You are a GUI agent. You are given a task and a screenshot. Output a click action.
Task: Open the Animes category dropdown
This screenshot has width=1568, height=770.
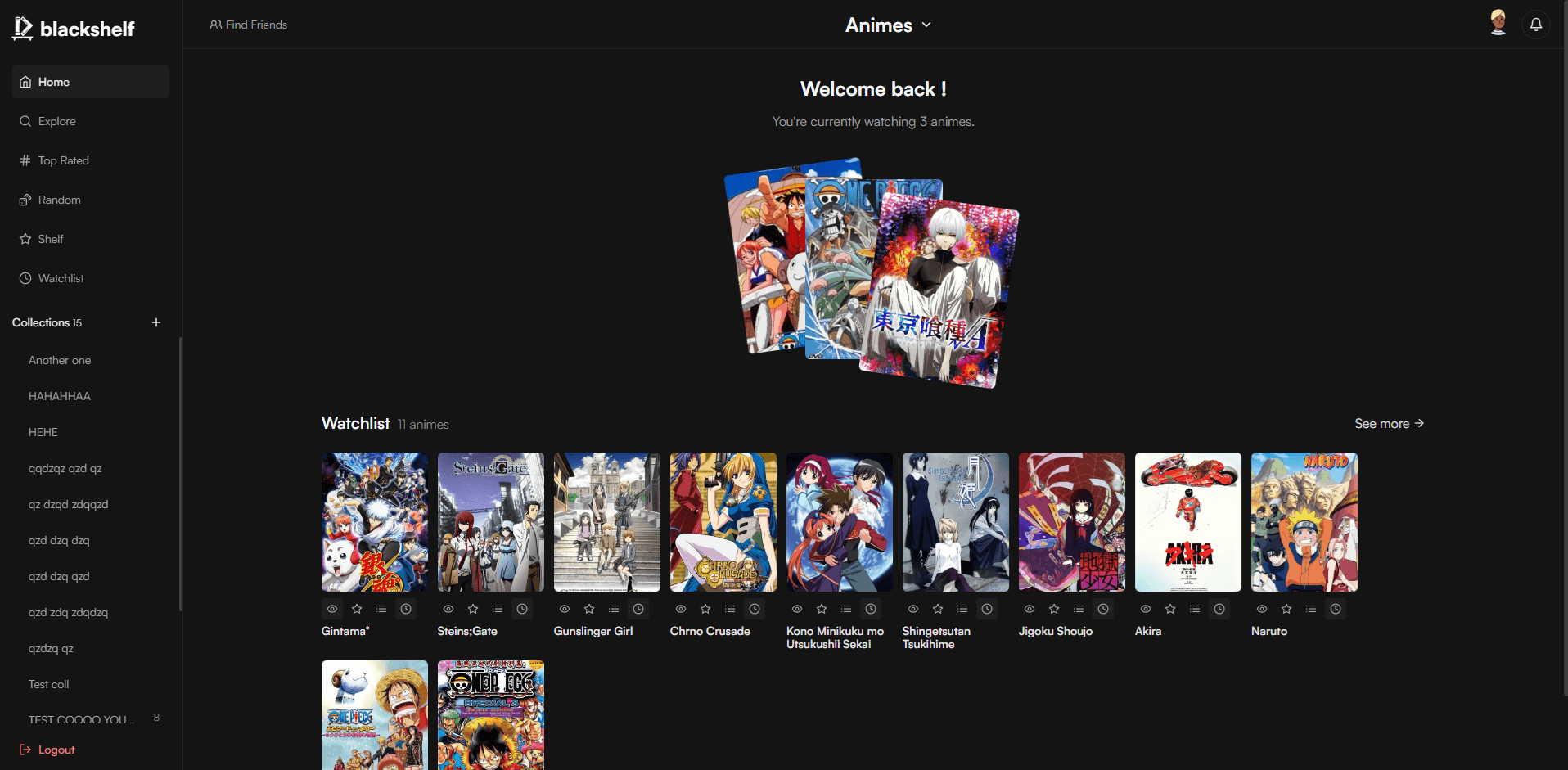(889, 25)
